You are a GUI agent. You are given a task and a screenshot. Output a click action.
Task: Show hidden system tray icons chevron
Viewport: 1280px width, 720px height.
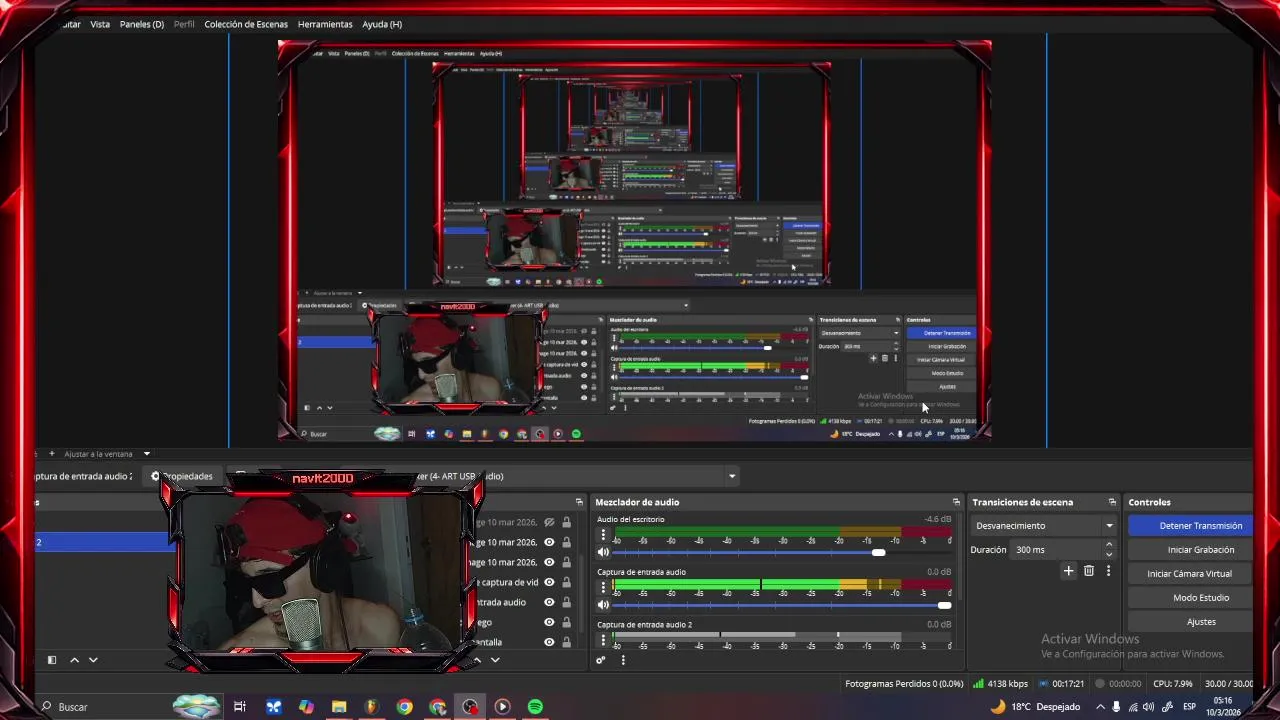click(1101, 707)
